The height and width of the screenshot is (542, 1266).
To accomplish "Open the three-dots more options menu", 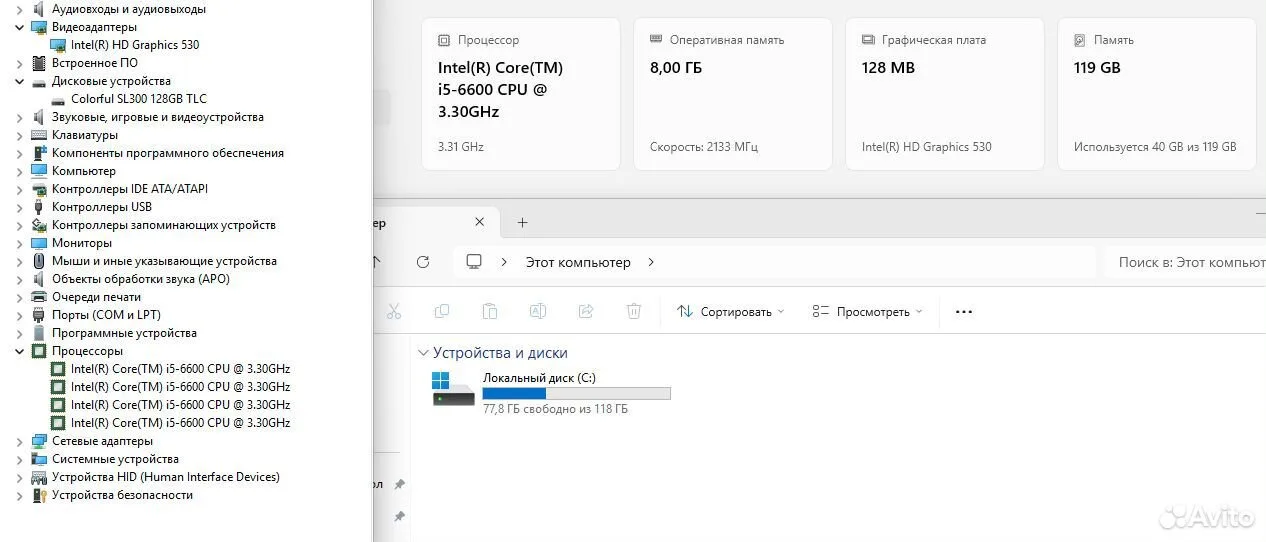I will 963,312.
